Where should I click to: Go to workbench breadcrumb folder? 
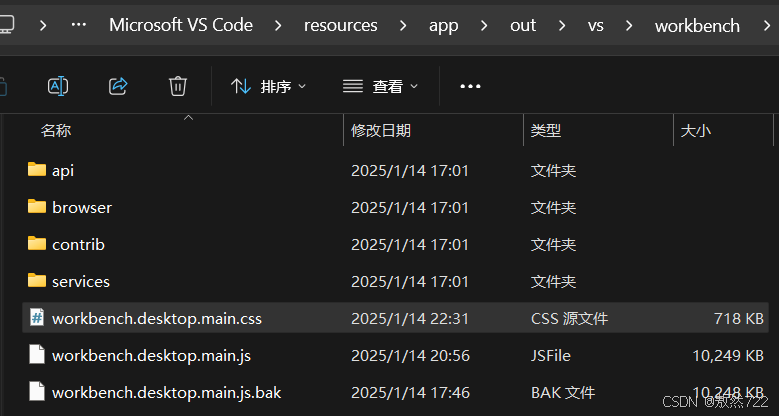coord(698,25)
